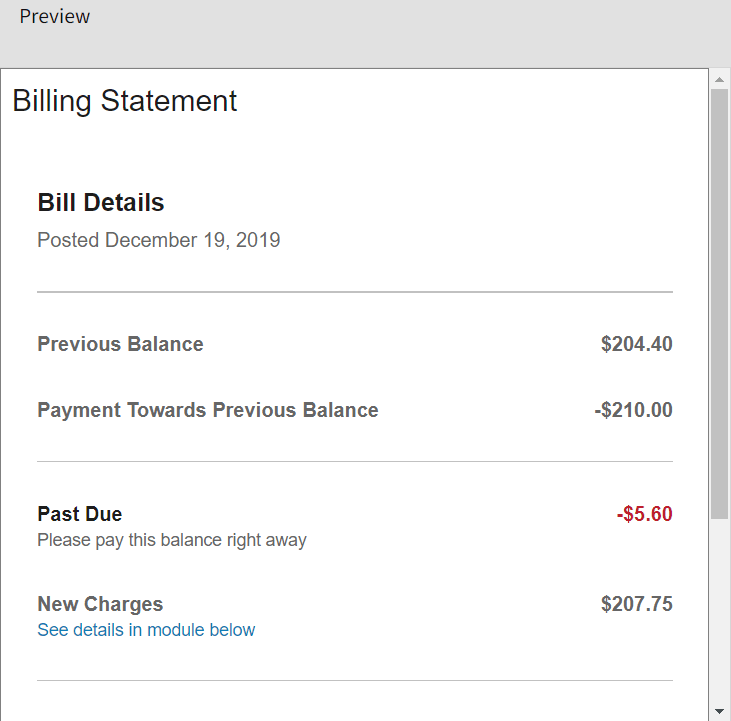731x721 pixels.
Task: Click the $207.75 new charges amount
Action: 636,604
